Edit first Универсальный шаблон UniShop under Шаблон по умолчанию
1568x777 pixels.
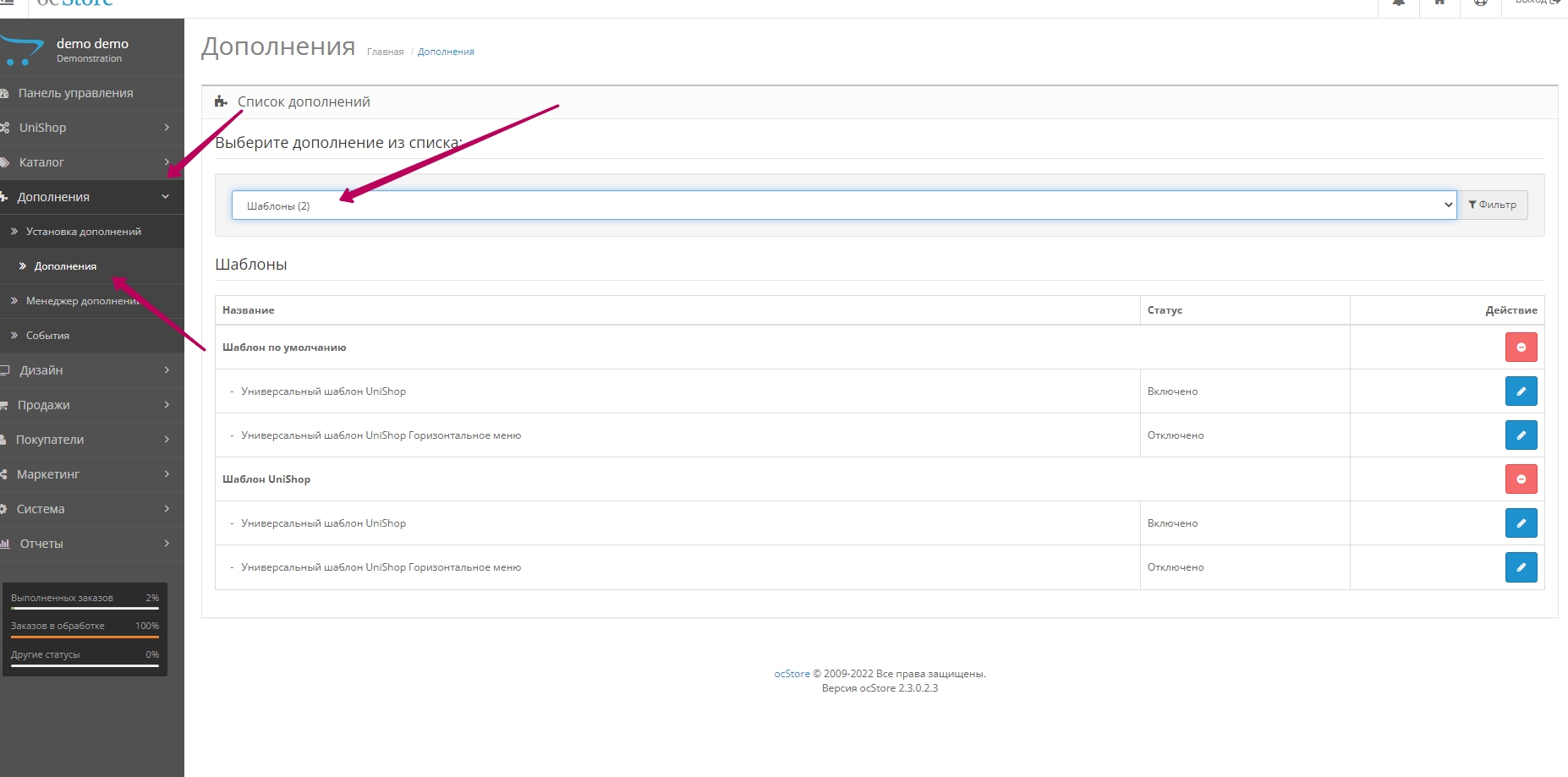tap(1521, 391)
